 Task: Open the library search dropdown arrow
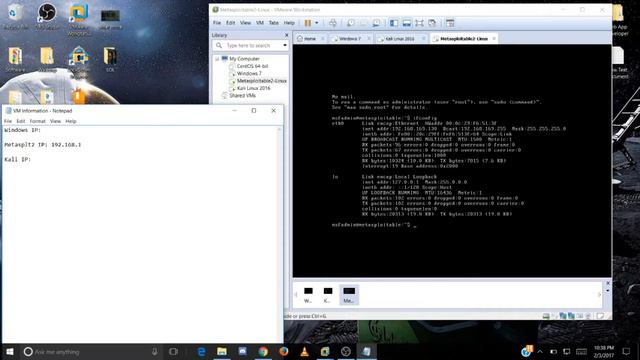point(285,45)
